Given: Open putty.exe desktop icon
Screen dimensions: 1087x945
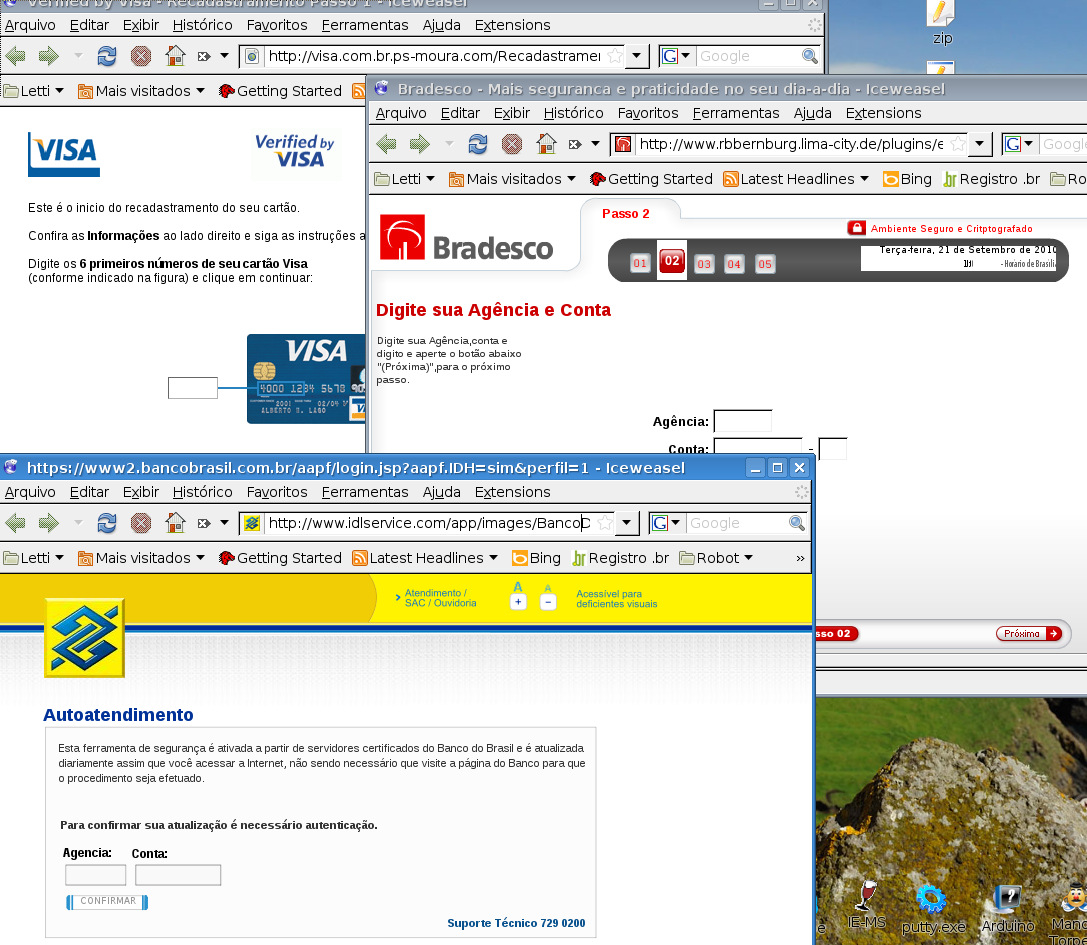Looking at the screenshot, I should click(932, 909).
